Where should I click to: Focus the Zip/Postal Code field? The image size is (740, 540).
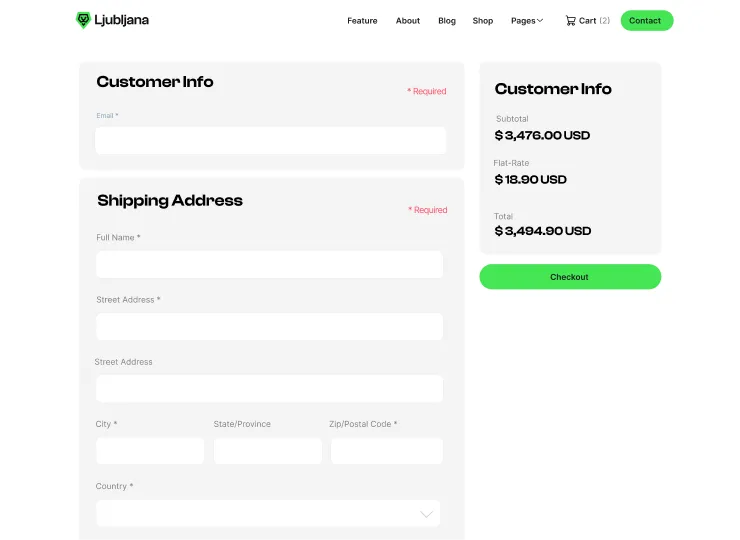coord(387,451)
